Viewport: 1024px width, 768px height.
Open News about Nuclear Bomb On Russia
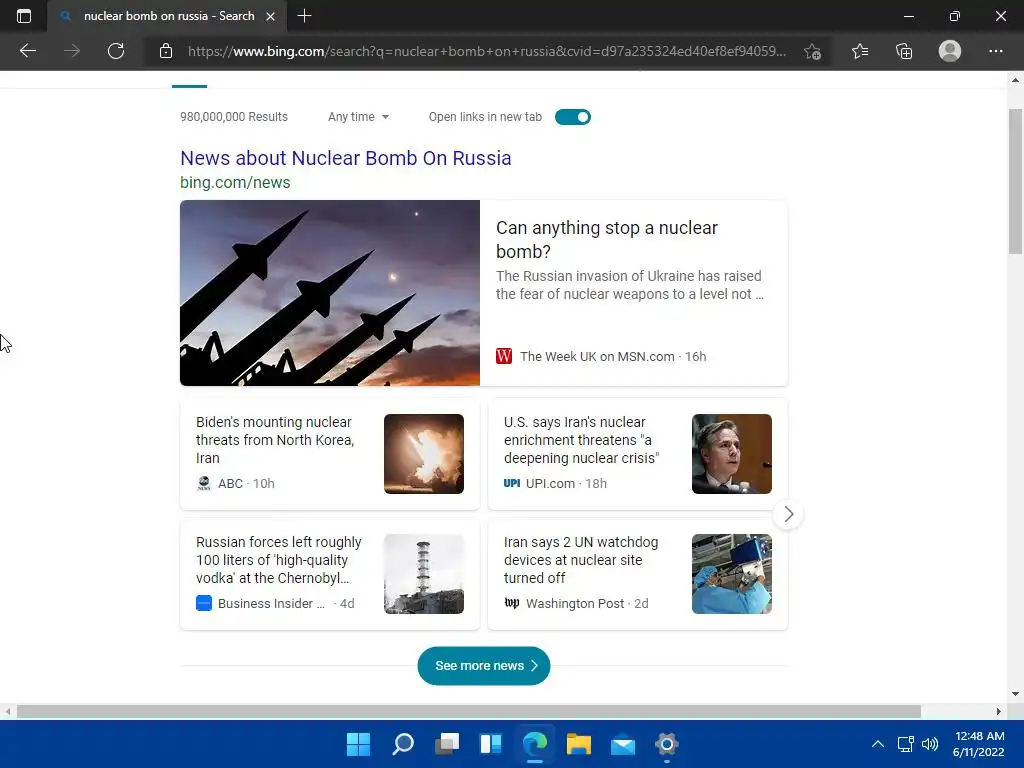345,158
